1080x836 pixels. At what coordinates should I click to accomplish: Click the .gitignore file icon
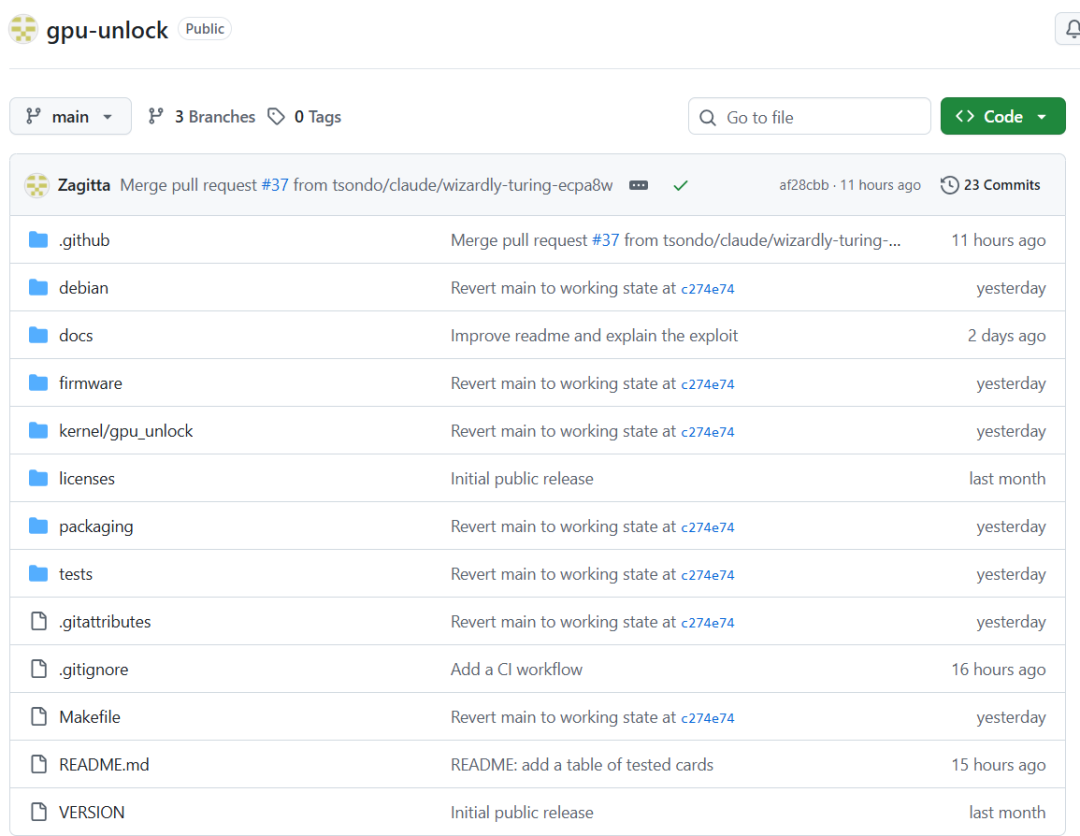[39, 669]
